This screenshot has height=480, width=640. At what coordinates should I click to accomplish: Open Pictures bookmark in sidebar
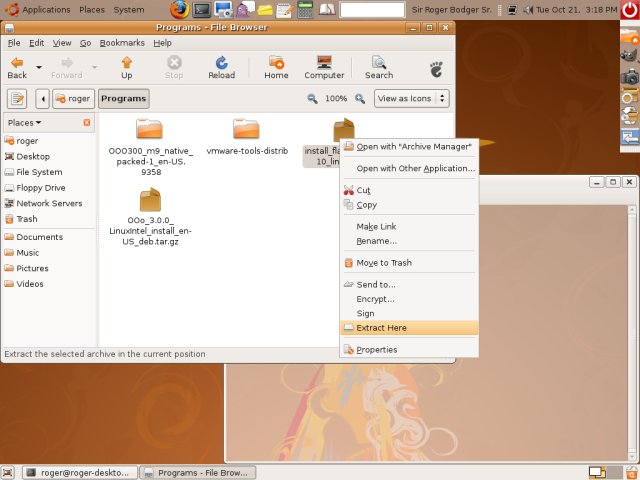tap(49, 268)
